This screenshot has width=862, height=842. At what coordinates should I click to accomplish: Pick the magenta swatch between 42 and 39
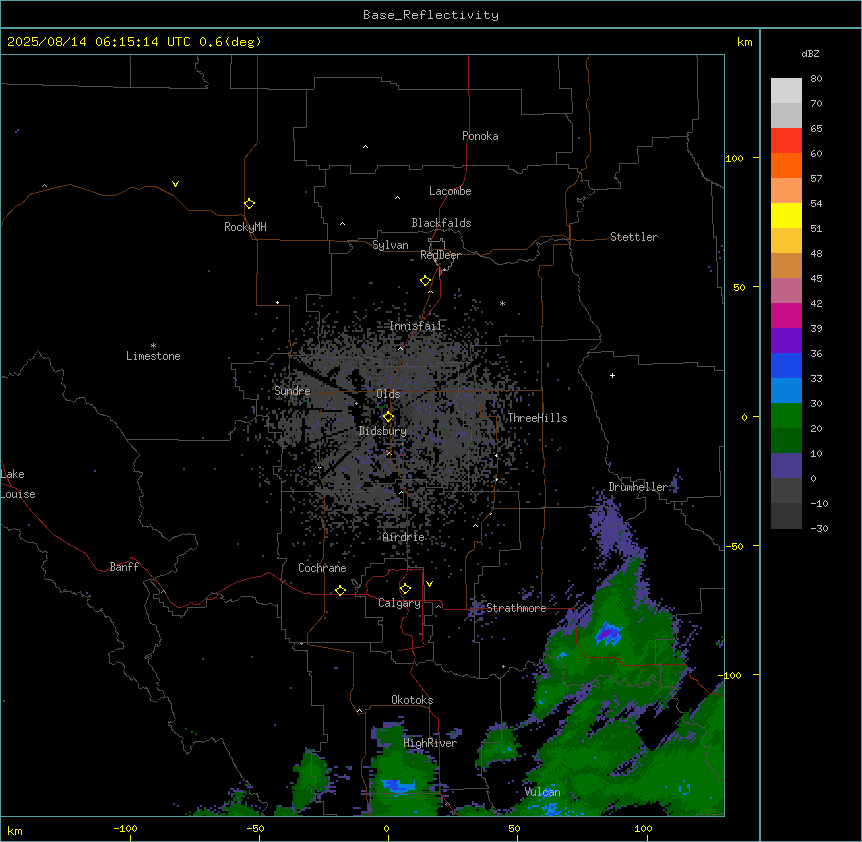786,315
